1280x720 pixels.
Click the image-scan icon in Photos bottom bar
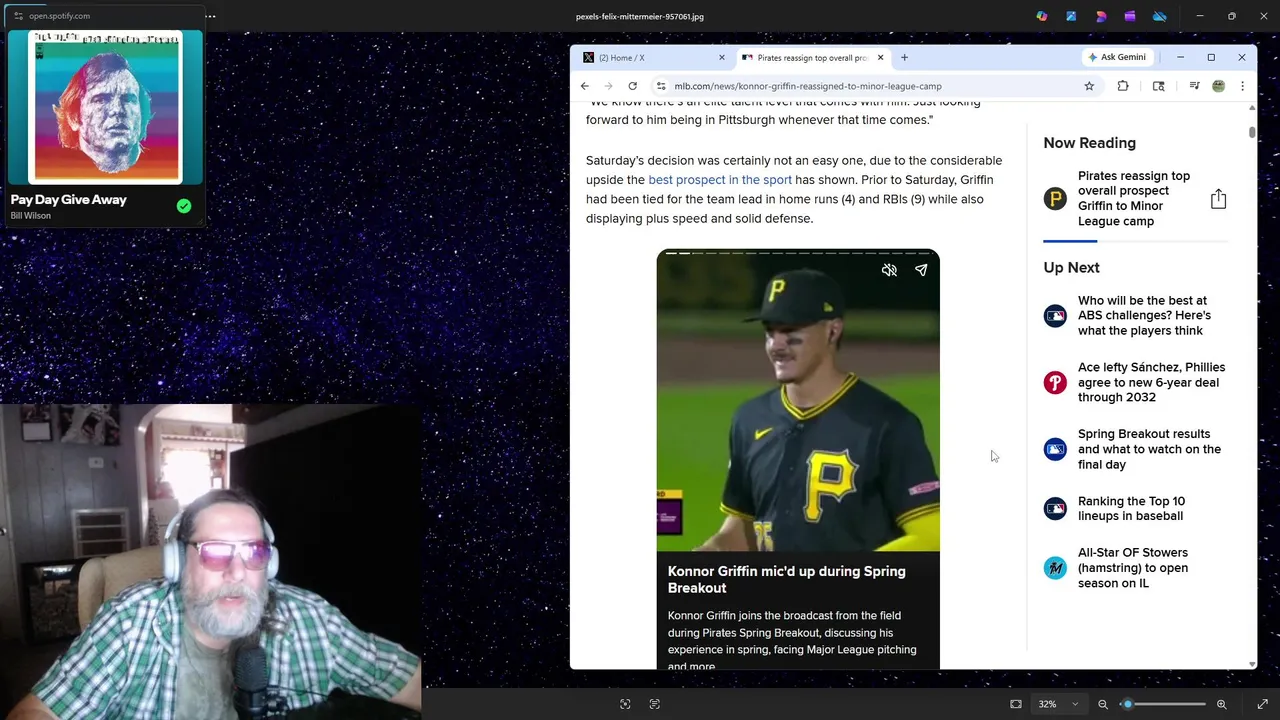point(625,704)
